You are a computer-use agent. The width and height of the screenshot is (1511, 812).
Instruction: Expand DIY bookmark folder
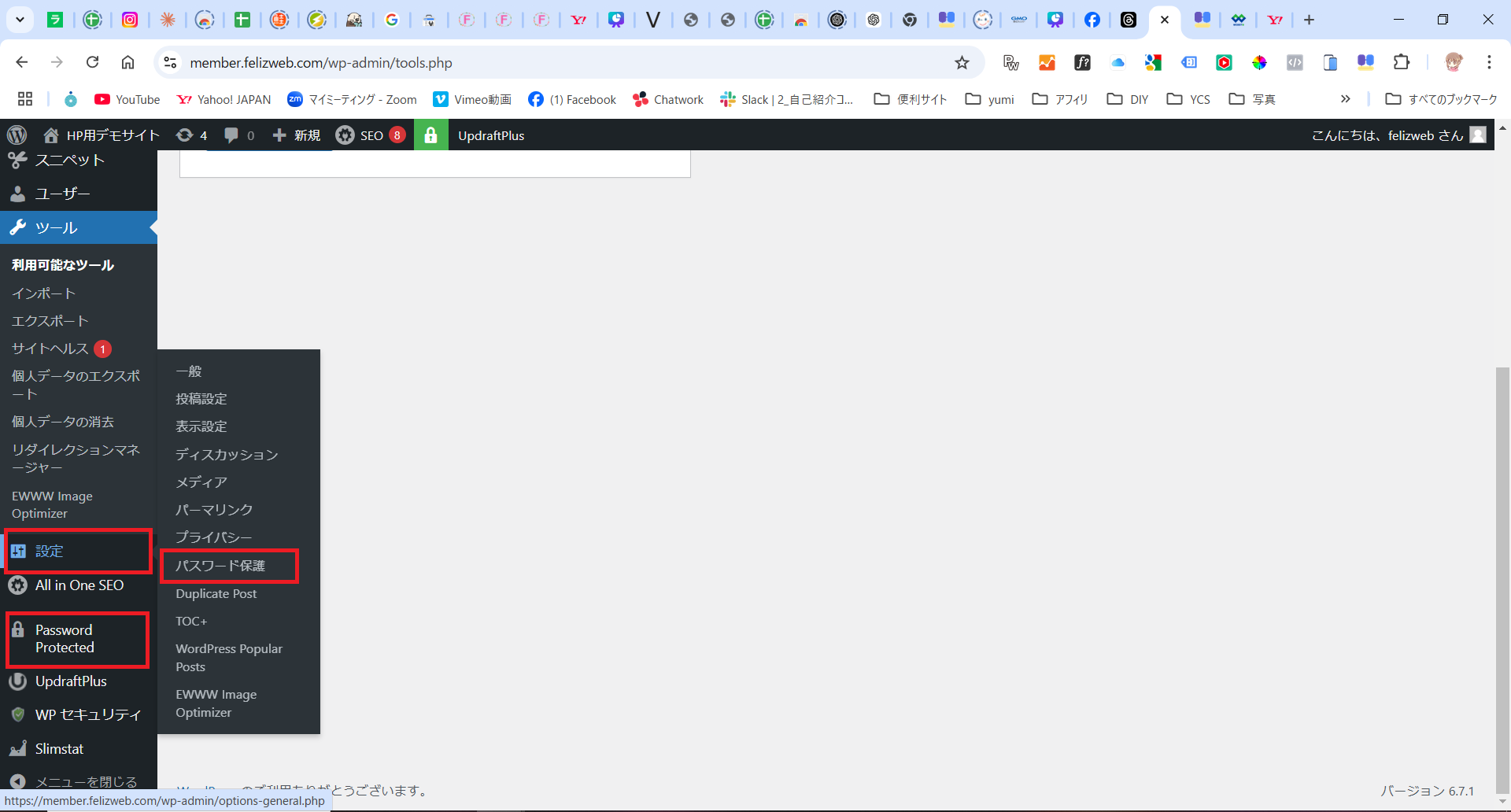tap(1128, 99)
